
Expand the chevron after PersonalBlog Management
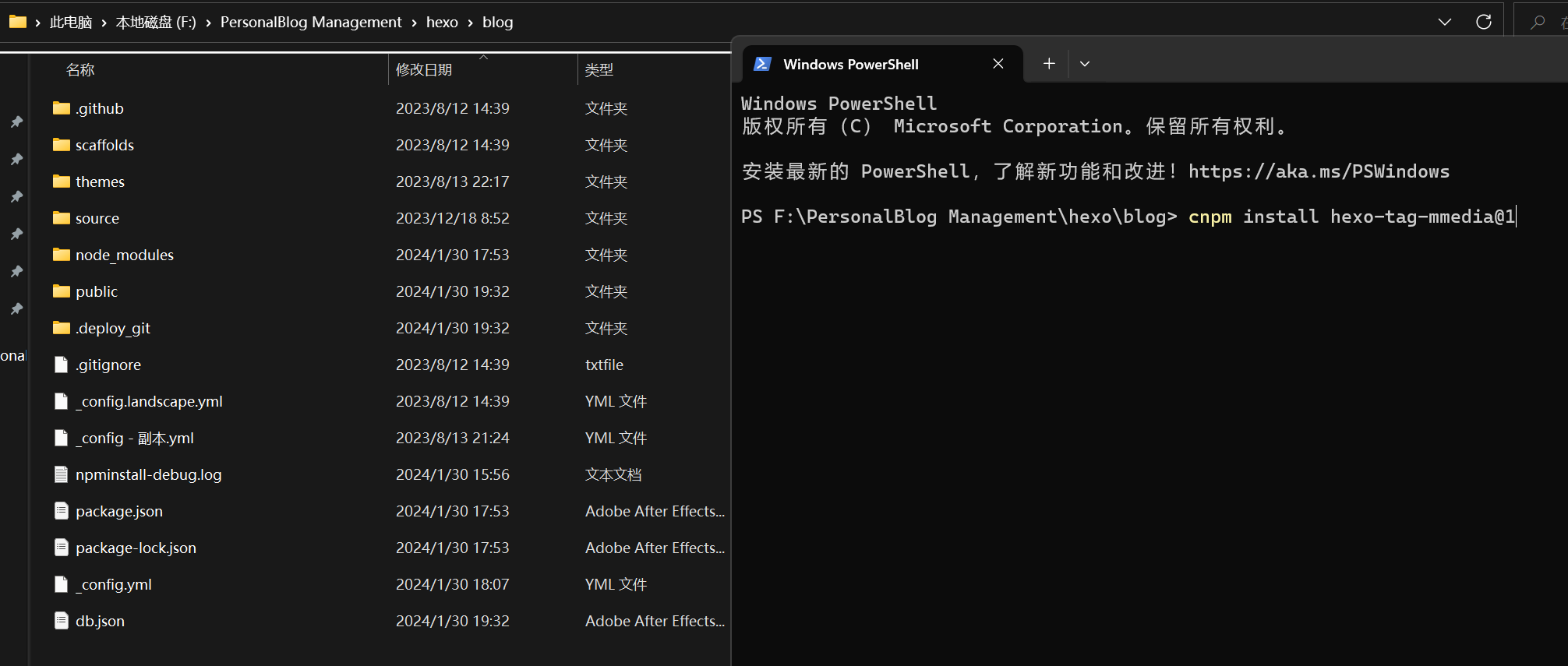click(414, 23)
